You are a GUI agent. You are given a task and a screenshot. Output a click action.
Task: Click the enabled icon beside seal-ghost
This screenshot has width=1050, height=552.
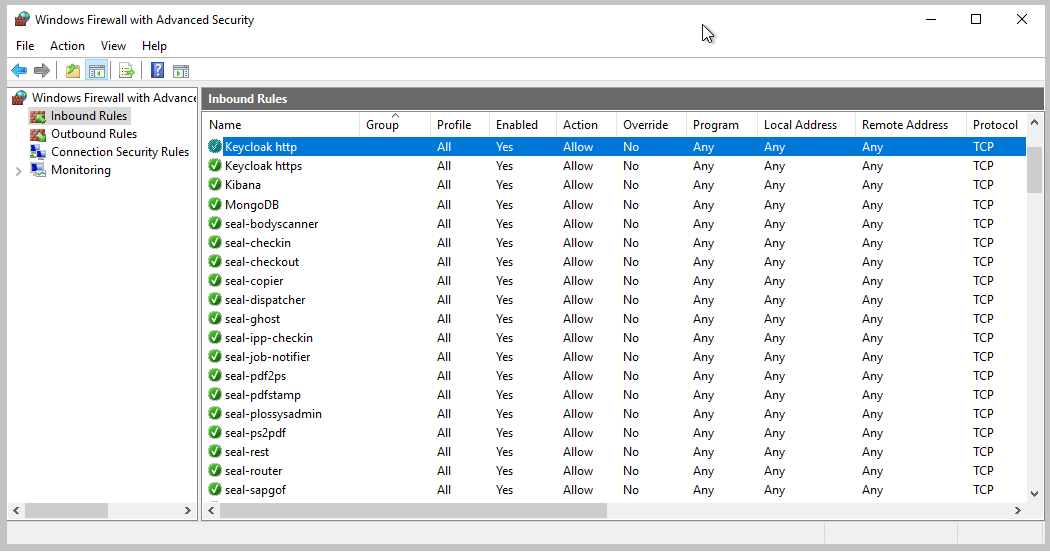tap(215, 318)
